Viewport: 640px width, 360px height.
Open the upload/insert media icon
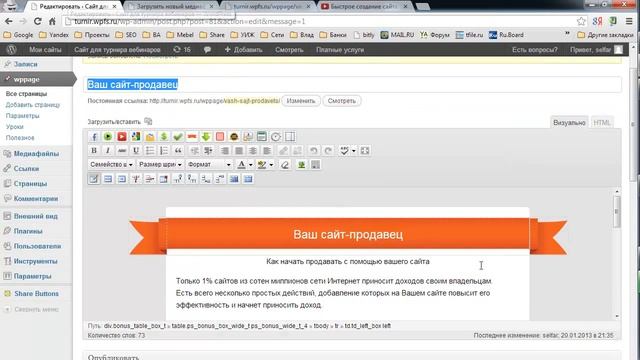click(x=148, y=121)
